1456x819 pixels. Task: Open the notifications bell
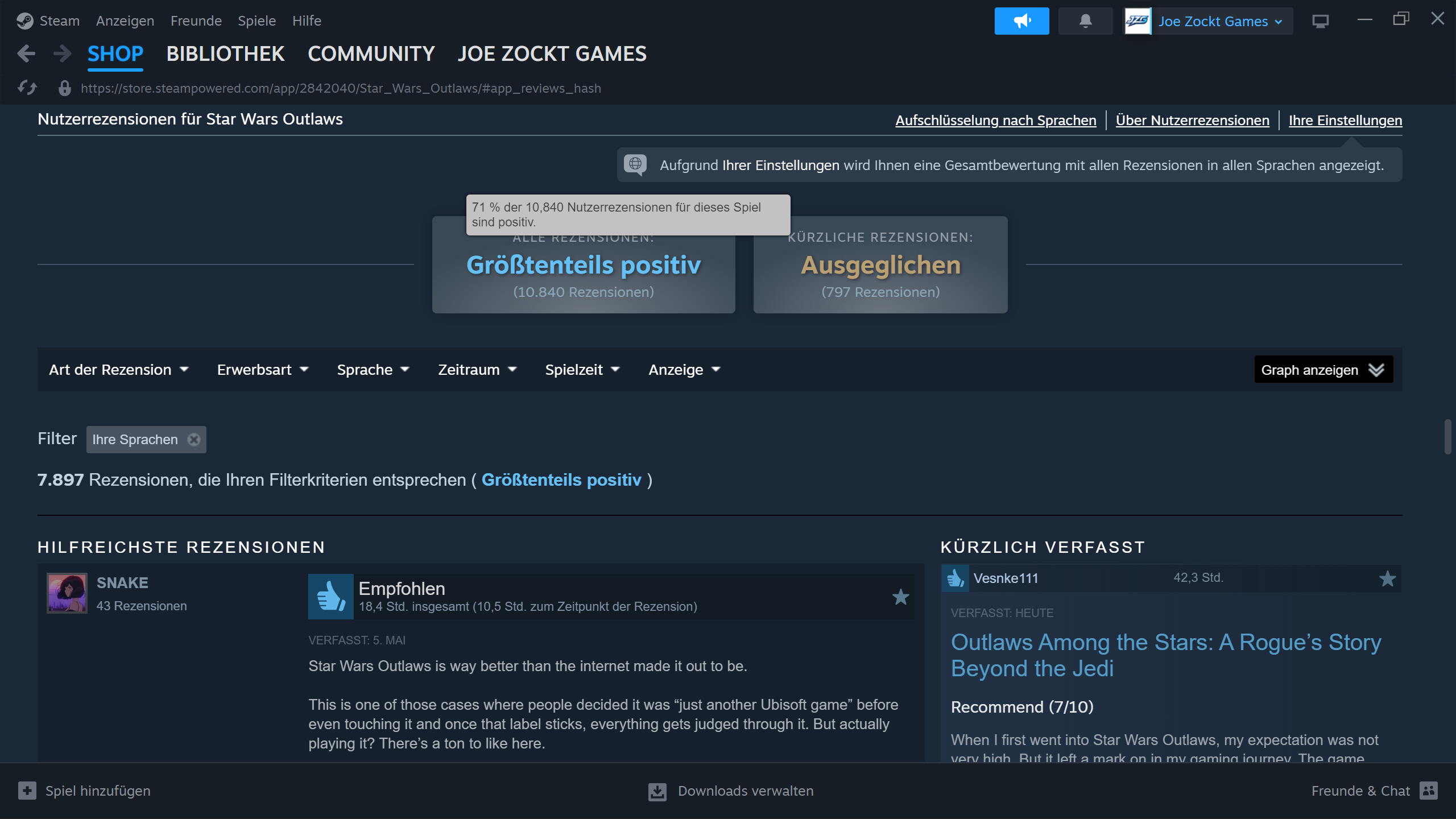[x=1085, y=21]
